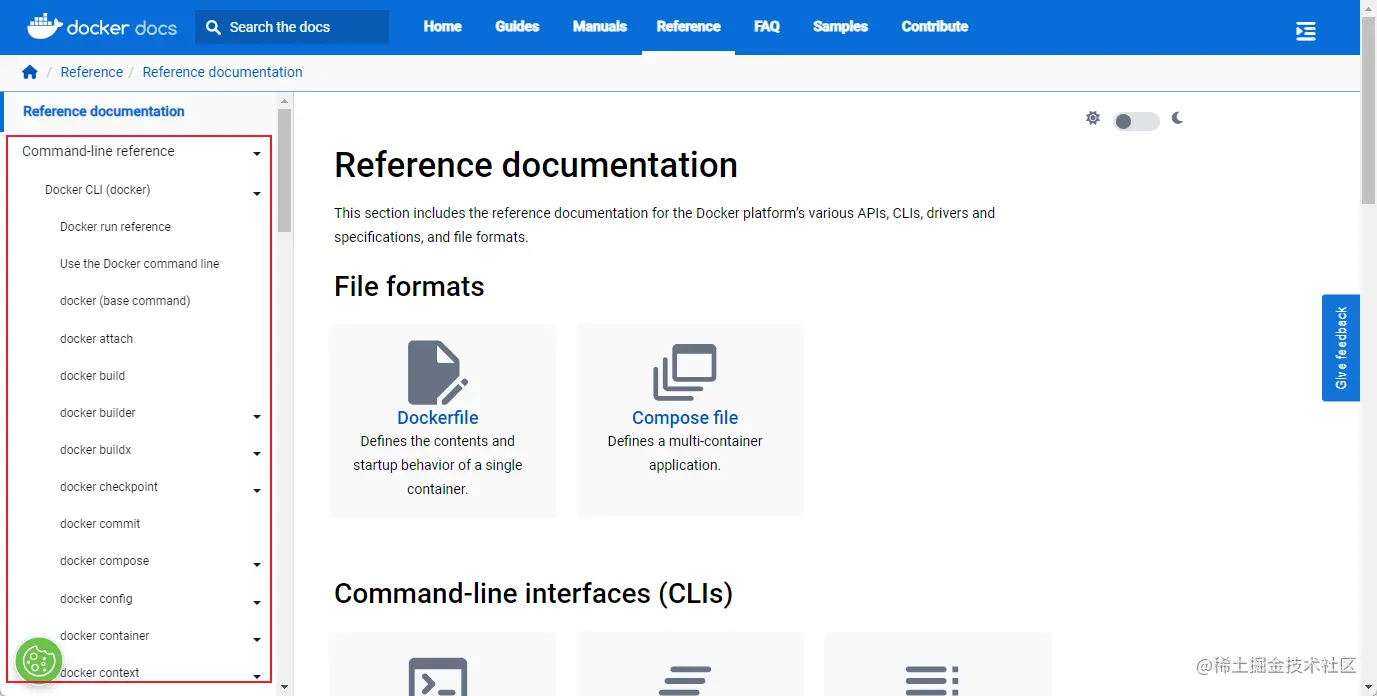Expand the docker container item
Viewport: 1377px width, 696px height.
point(257,638)
